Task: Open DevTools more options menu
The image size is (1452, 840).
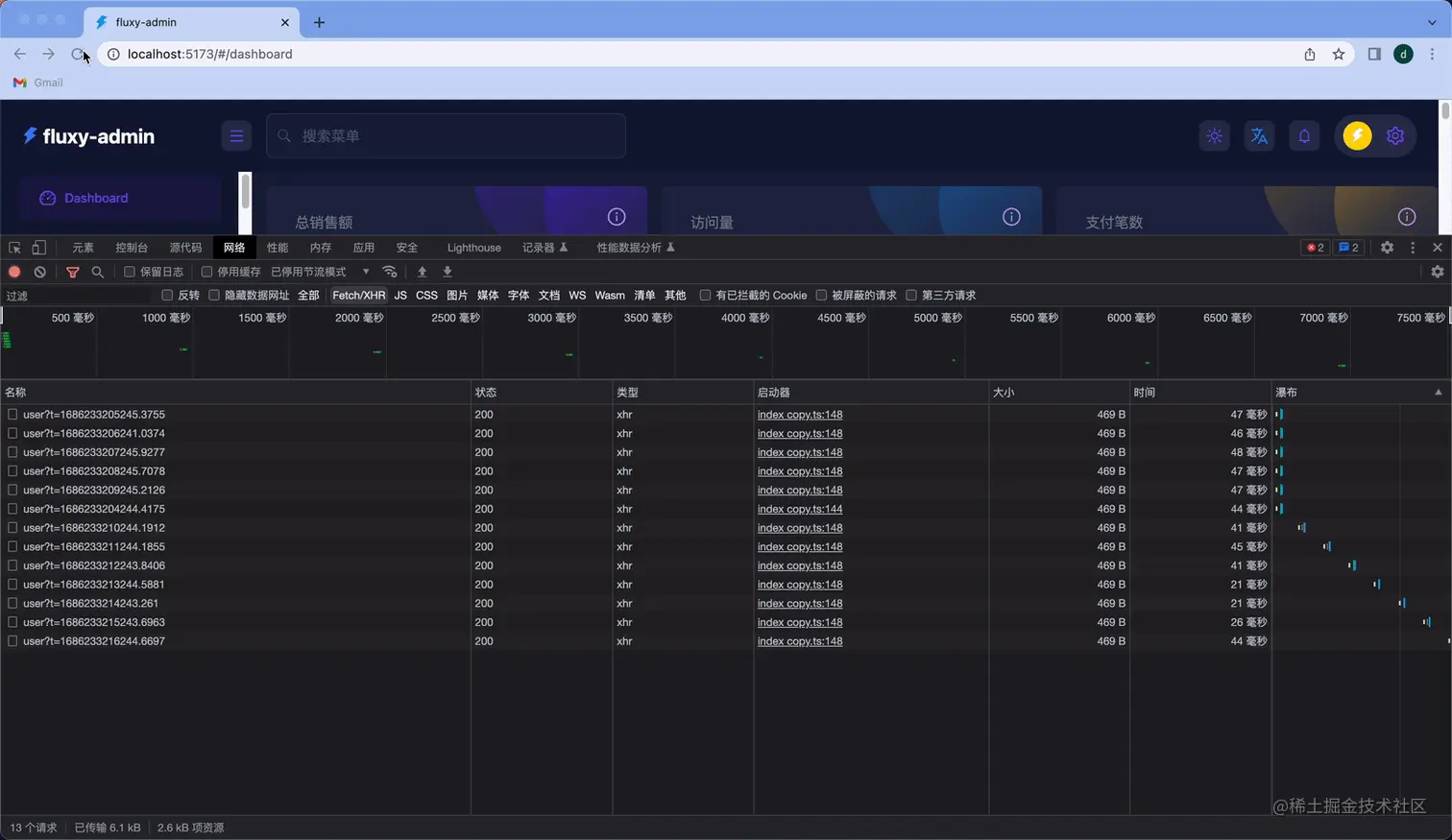Action: click(x=1413, y=248)
